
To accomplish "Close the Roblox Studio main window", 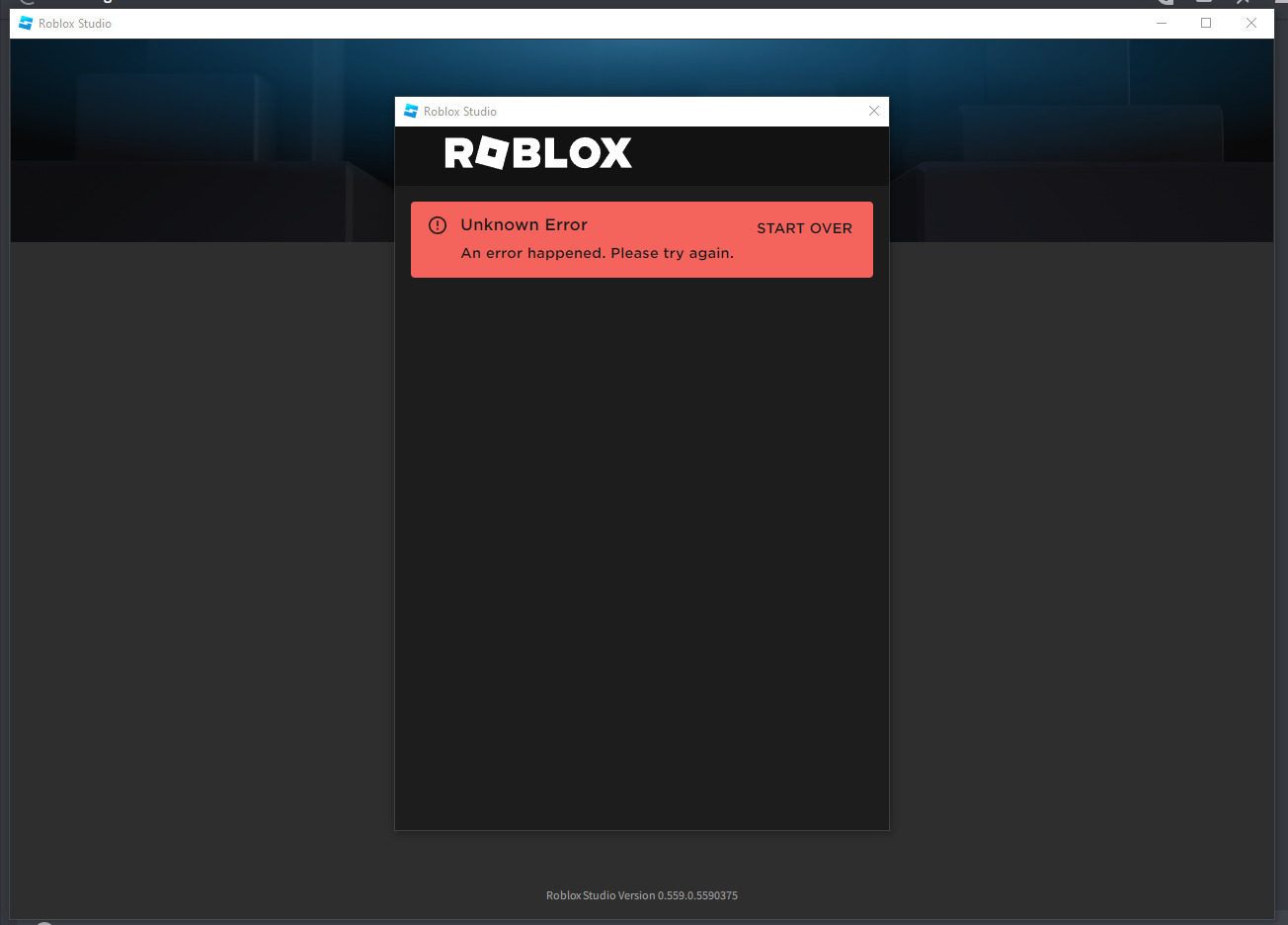I will pos(1251,23).
